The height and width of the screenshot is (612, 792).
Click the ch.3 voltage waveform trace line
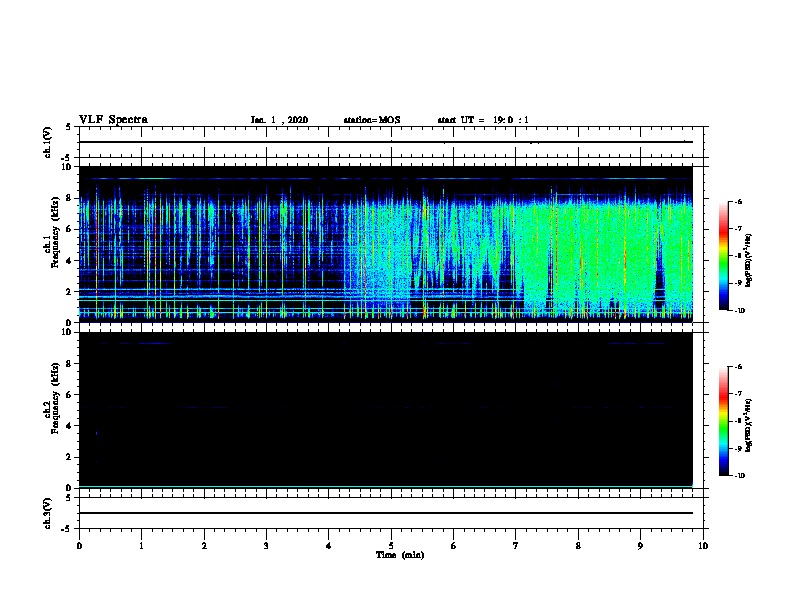click(386, 513)
